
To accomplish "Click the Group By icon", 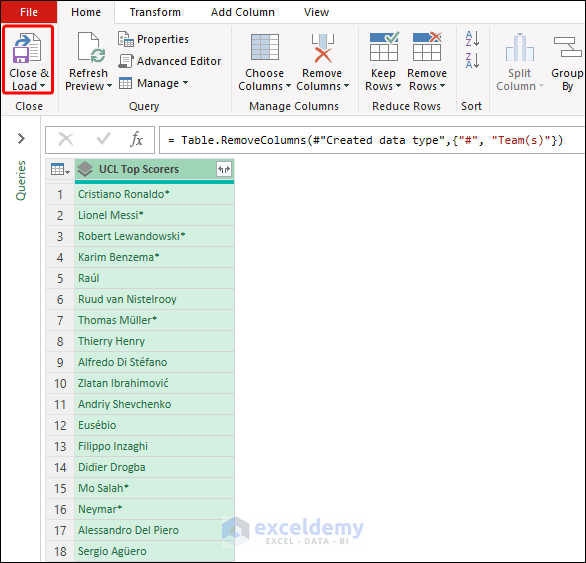I will tap(567, 47).
